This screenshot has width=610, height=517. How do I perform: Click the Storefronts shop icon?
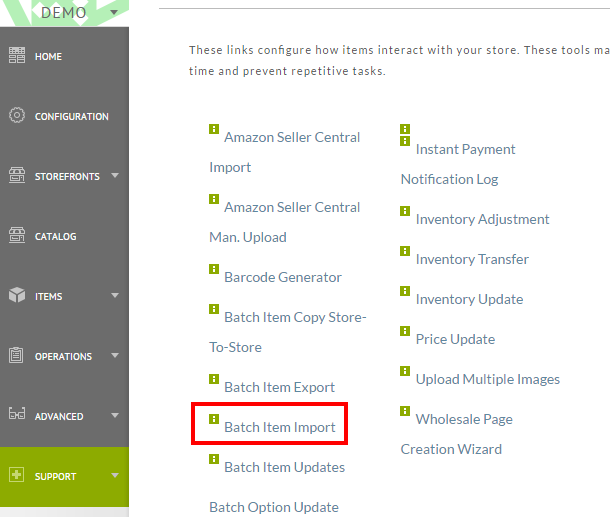[x=17, y=175]
